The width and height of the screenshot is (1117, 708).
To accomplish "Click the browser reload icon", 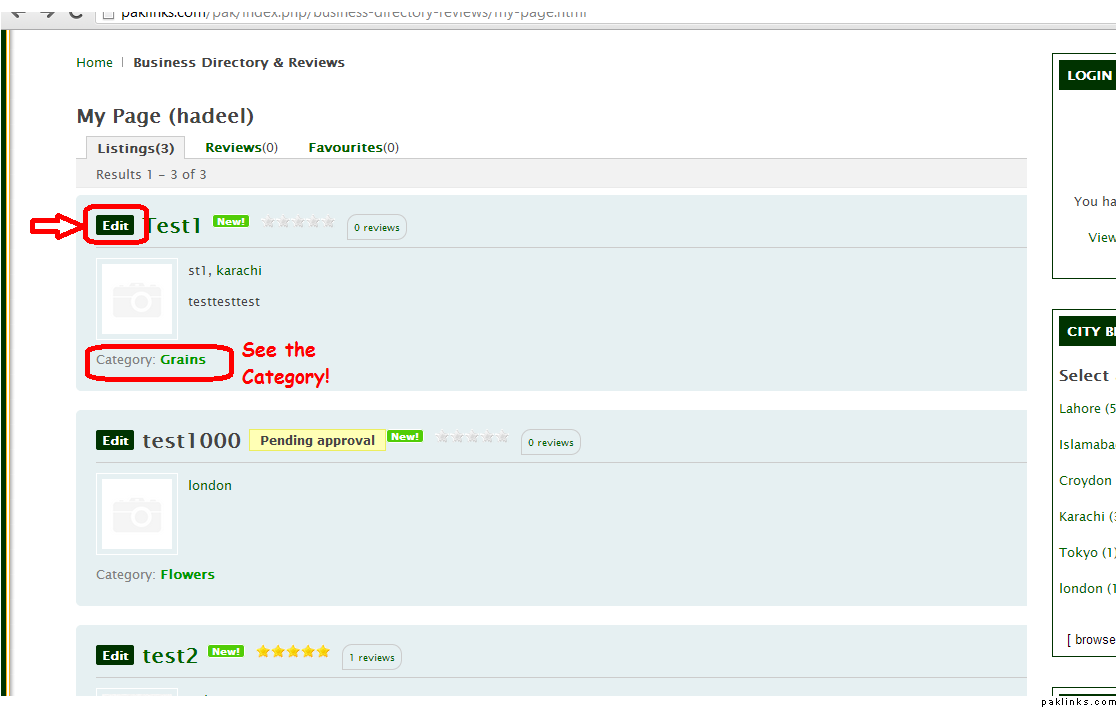I will 76,12.
